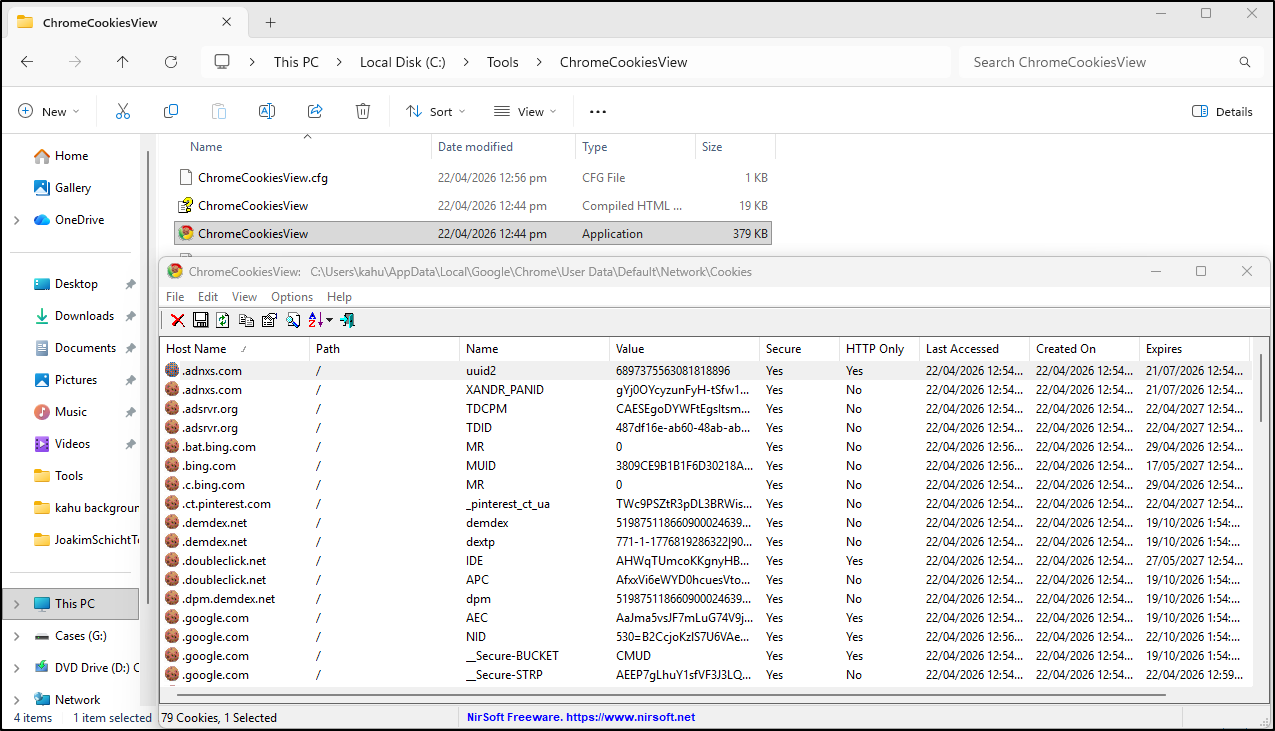Click the exit door icon in ChromeCookiesView toolbar
Viewport: 1275px width, 731px height.
tap(348, 320)
